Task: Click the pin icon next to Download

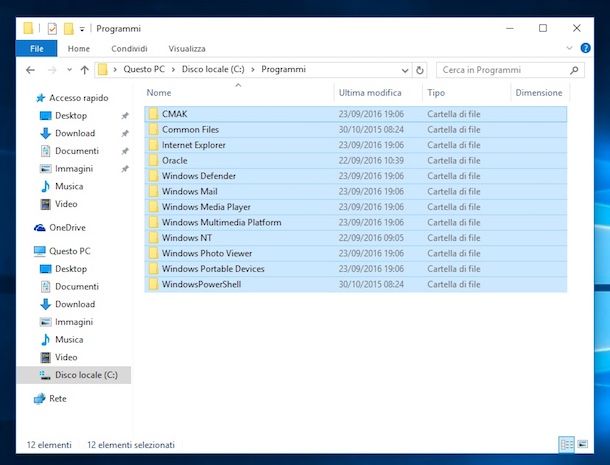Action: pyautogui.click(x=125, y=133)
